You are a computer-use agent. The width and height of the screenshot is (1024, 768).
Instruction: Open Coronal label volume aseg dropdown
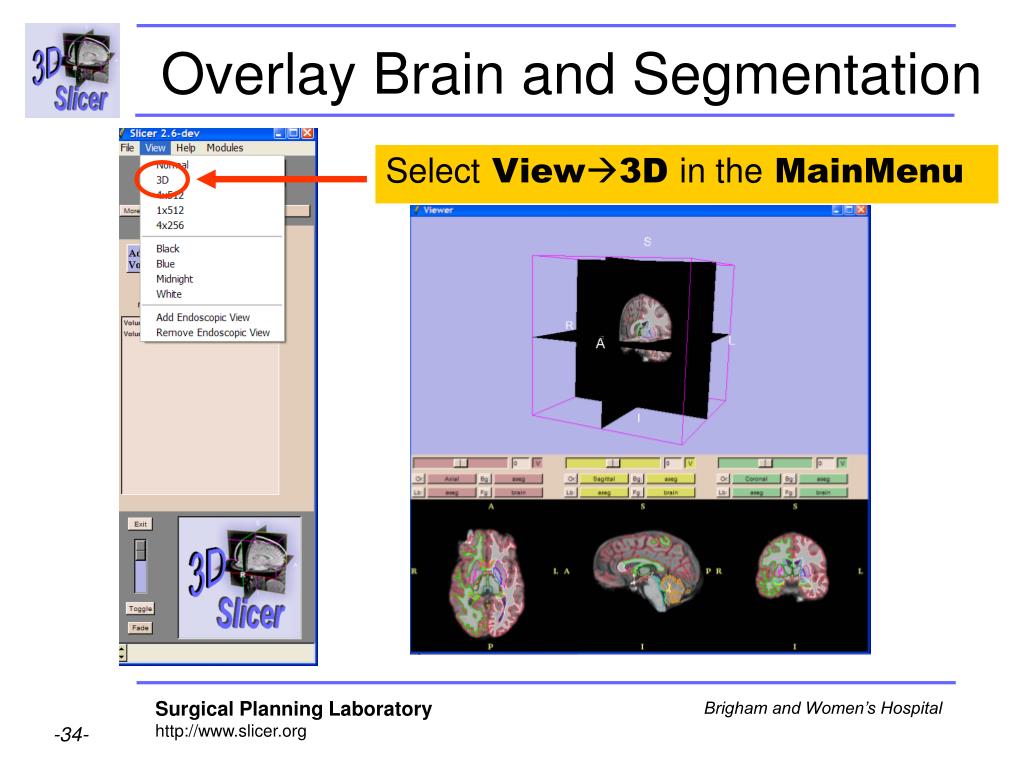(x=756, y=492)
